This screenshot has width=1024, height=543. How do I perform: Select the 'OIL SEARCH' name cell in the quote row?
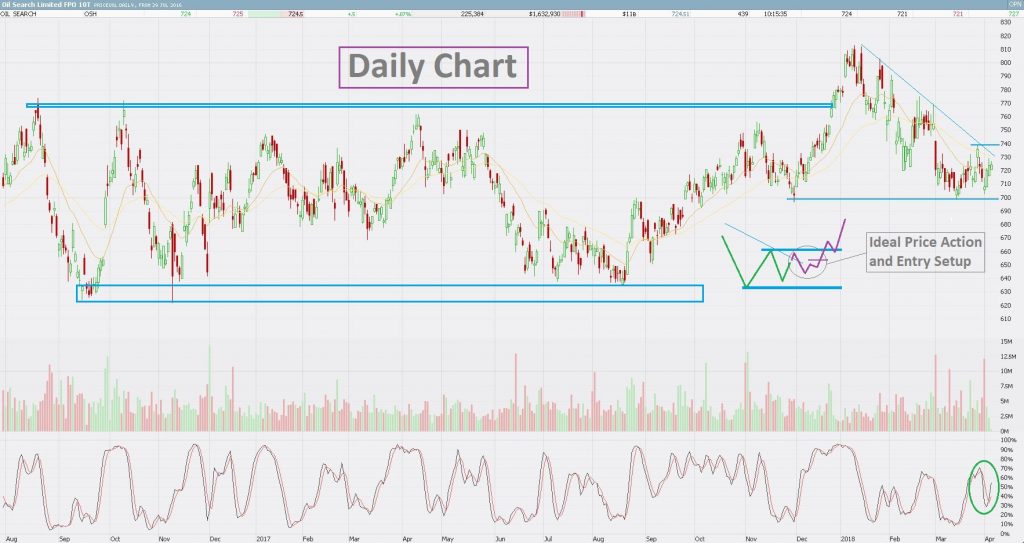19,14
